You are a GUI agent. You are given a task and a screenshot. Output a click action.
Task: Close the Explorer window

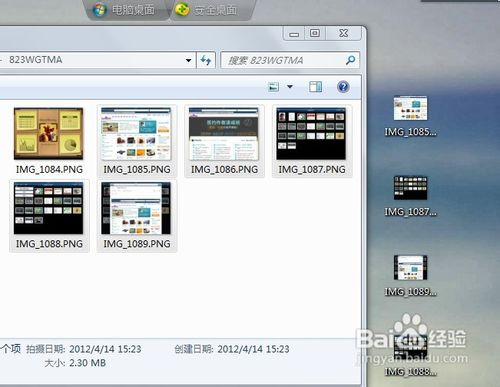pyautogui.click(x=343, y=33)
